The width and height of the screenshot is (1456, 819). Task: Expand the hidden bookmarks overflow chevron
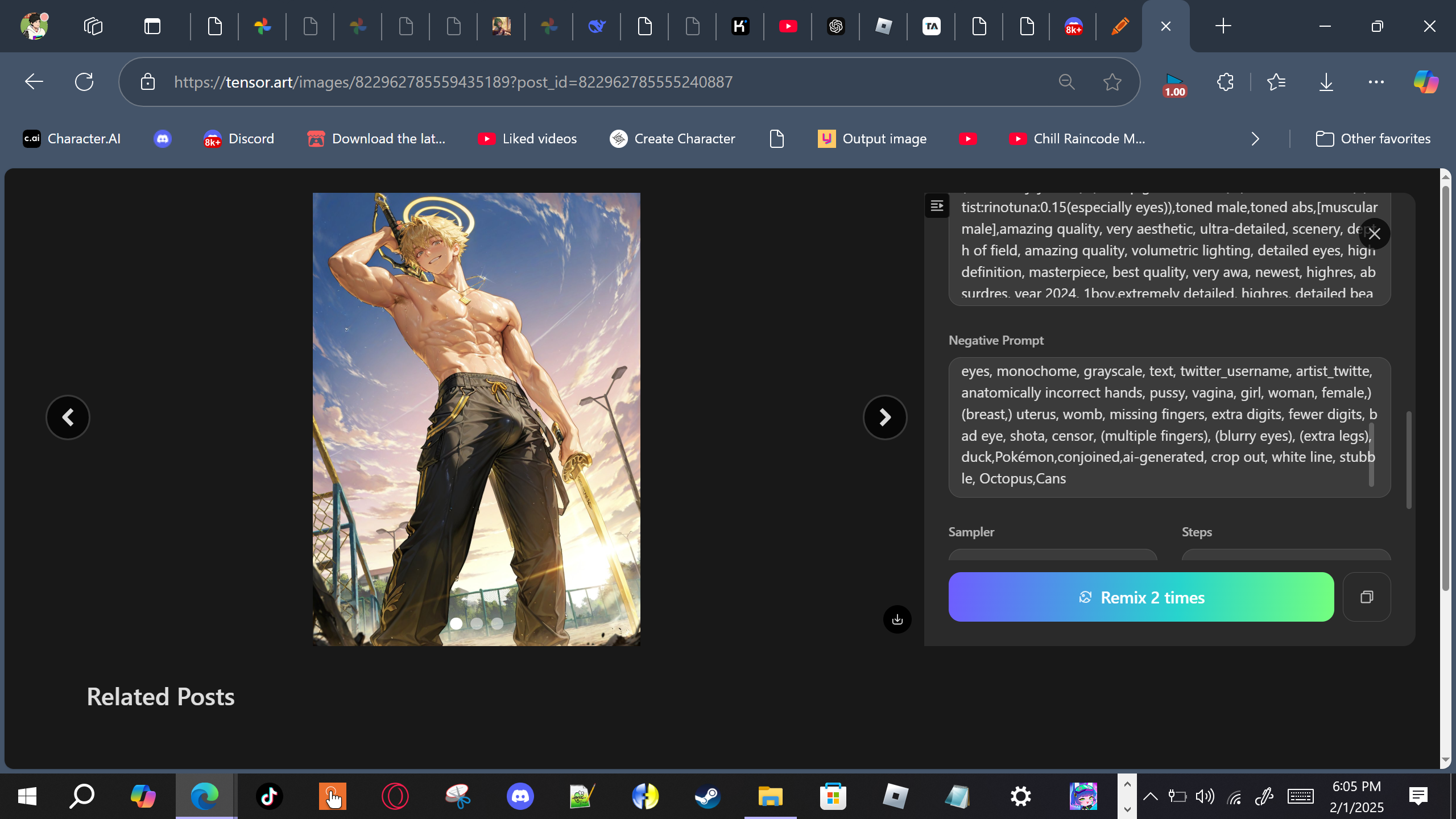[1255, 139]
